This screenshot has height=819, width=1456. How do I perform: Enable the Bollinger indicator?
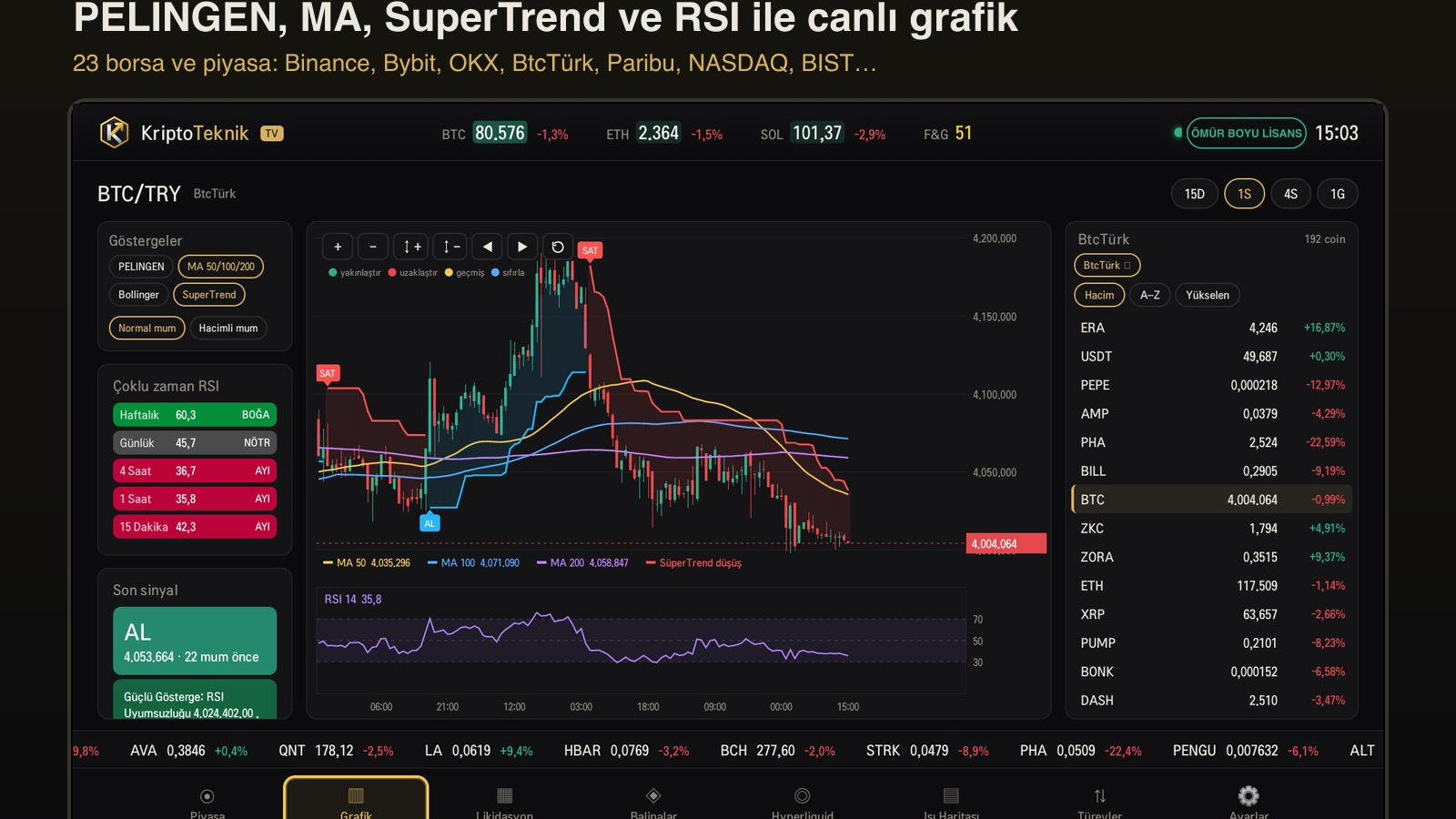click(138, 295)
